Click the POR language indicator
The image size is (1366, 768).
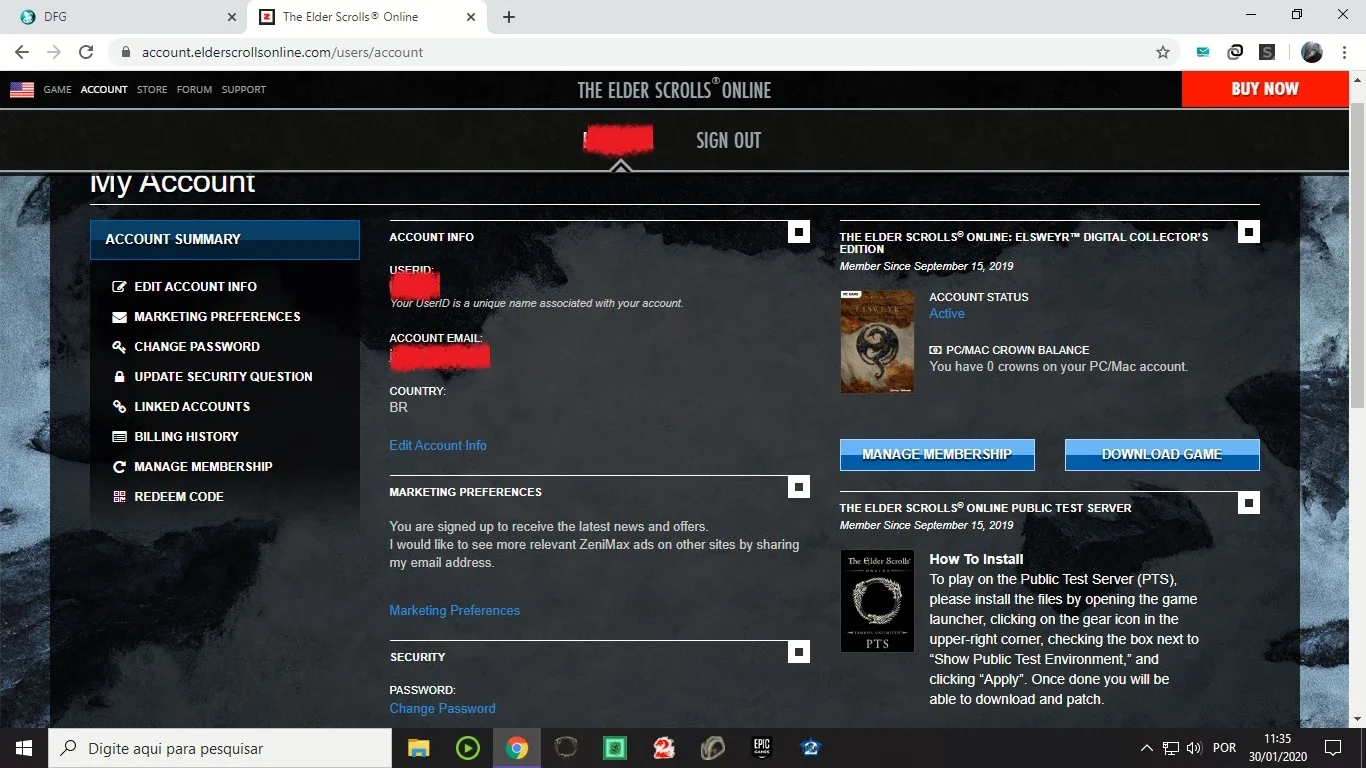pyautogui.click(x=1224, y=748)
